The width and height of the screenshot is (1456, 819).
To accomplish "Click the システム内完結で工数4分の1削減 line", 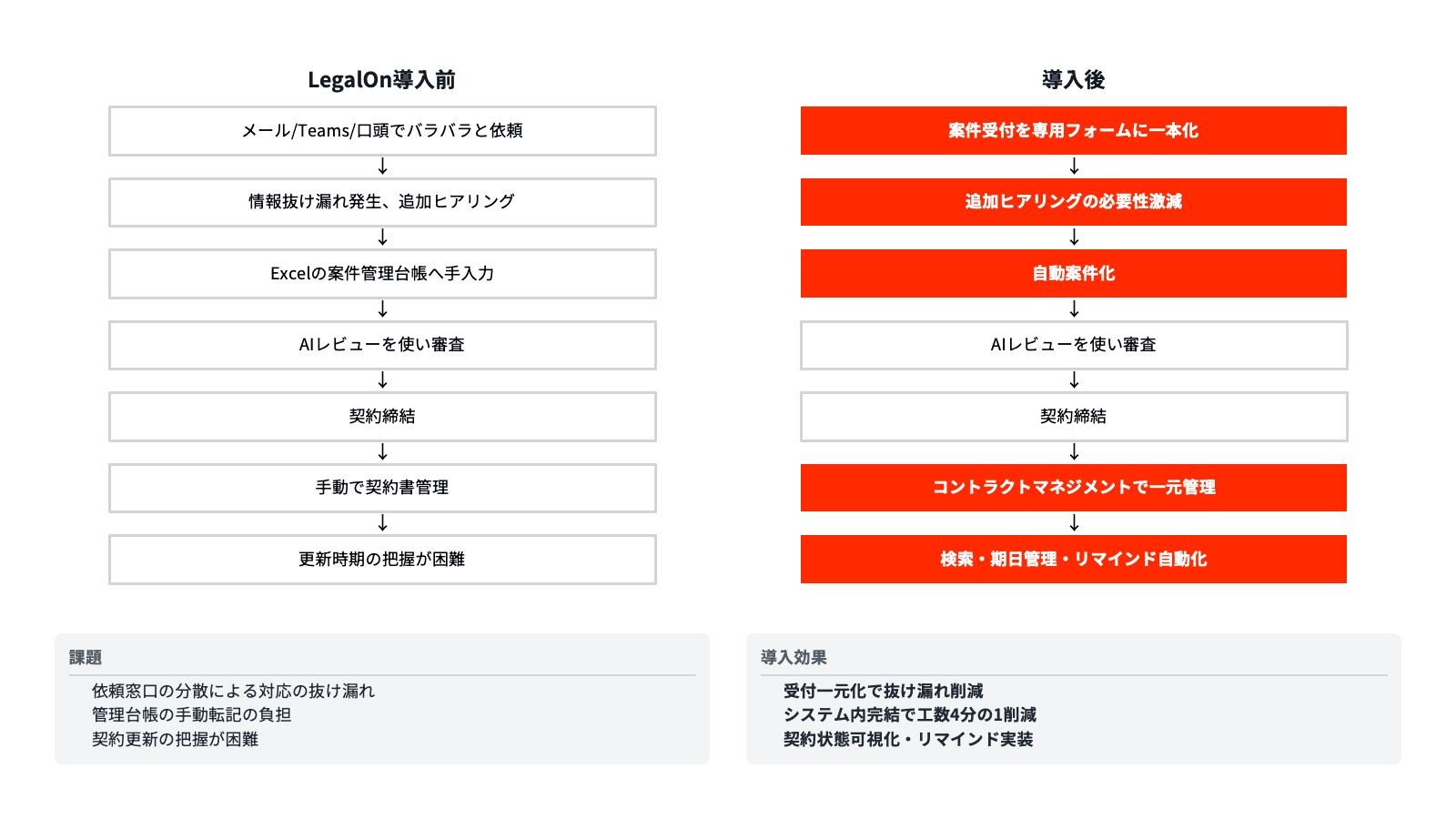I will coord(909,715).
